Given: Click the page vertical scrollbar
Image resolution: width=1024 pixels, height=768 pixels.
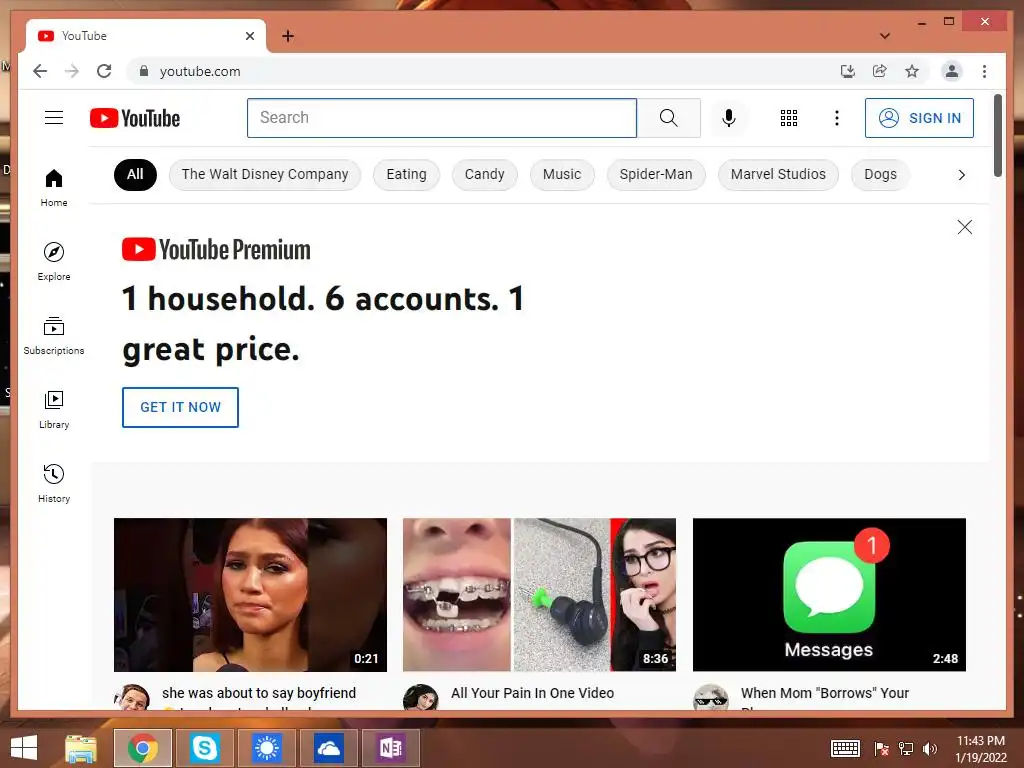Looking at the screenshot, I should point(997,135).
